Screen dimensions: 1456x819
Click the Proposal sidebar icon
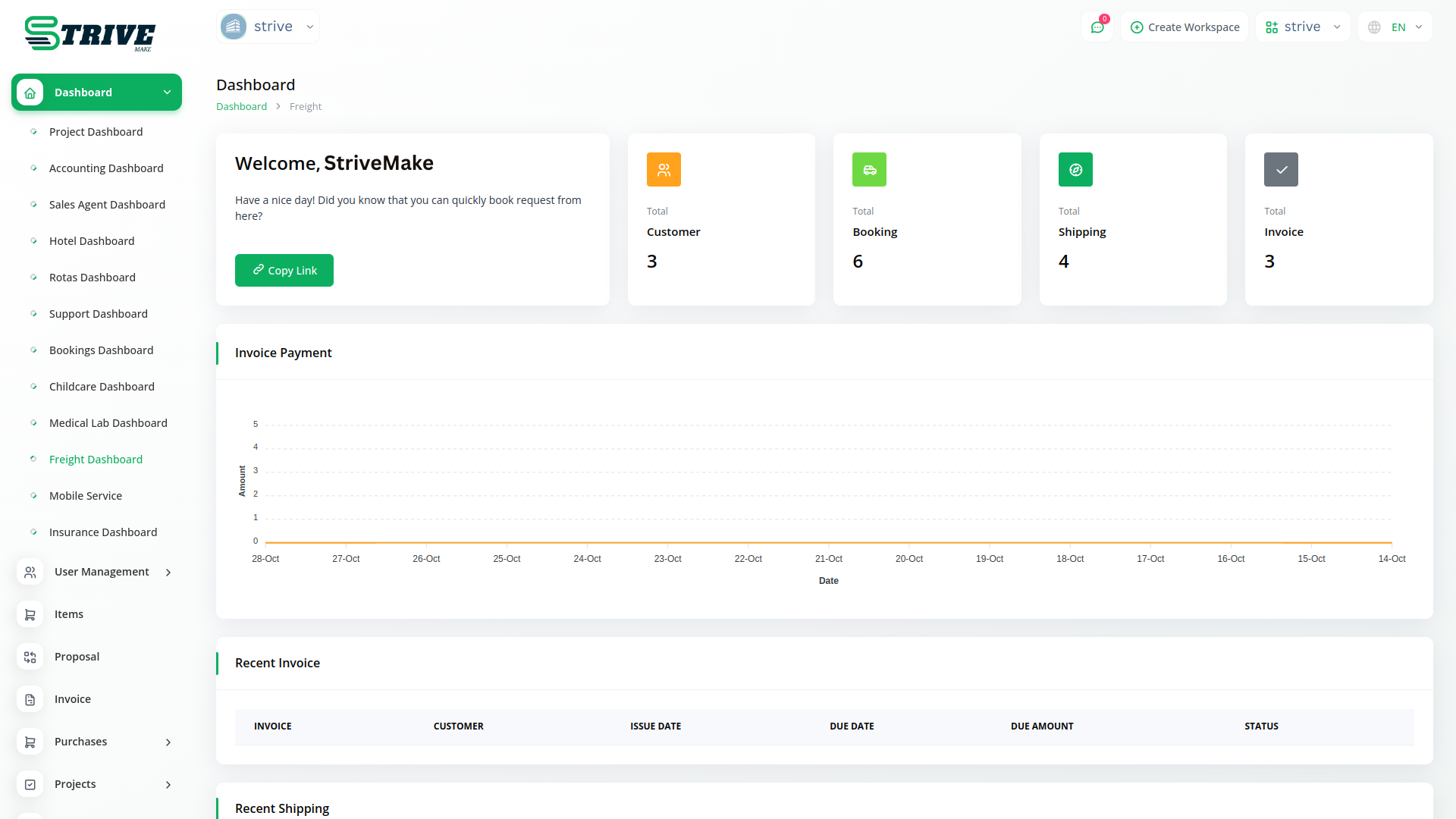tap(30, 657)
